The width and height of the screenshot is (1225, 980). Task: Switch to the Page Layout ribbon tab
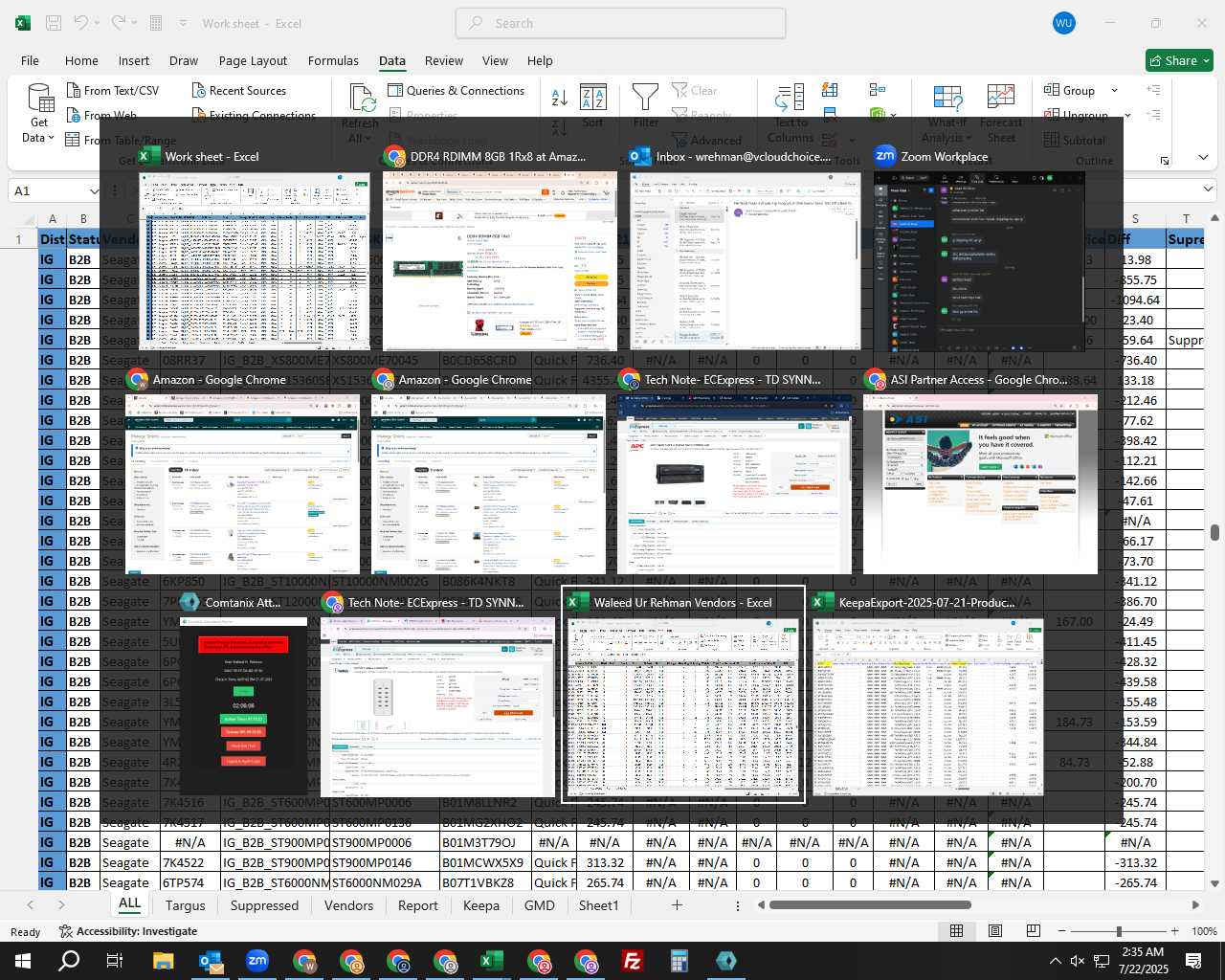[253, 60]
